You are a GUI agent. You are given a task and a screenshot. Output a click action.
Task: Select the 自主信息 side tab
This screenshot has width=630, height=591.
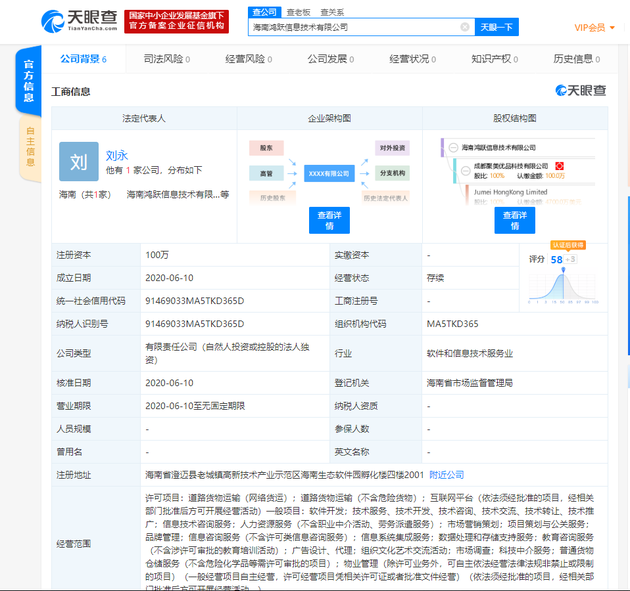[30, 147]
